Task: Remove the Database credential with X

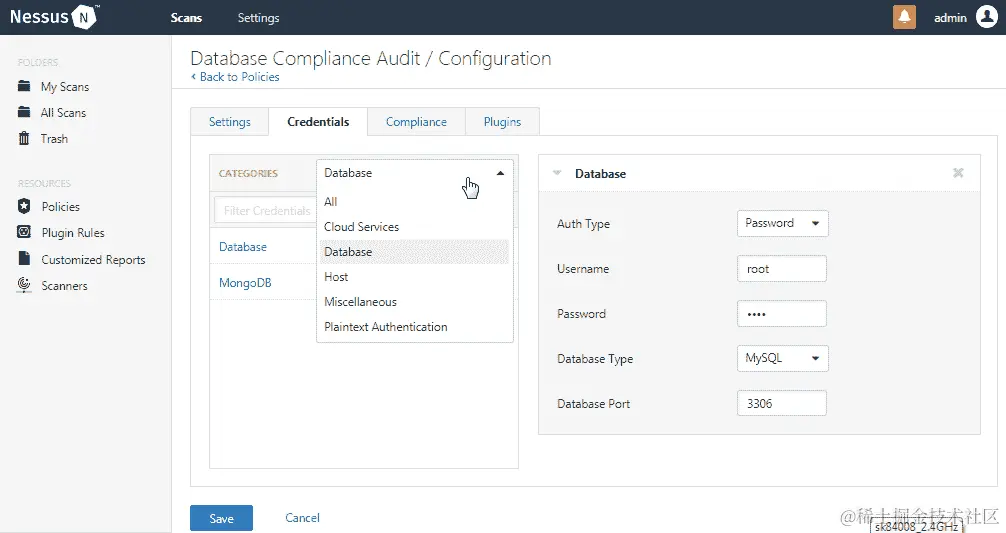Action: click(958, 173)
